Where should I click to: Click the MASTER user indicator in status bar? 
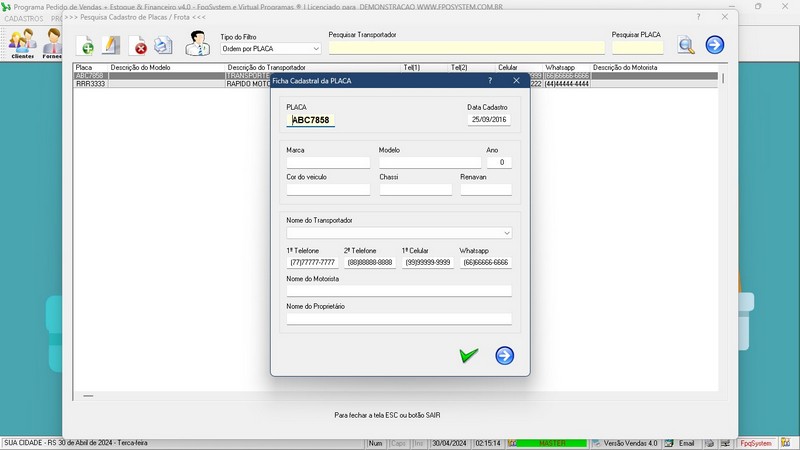point(552,443)
